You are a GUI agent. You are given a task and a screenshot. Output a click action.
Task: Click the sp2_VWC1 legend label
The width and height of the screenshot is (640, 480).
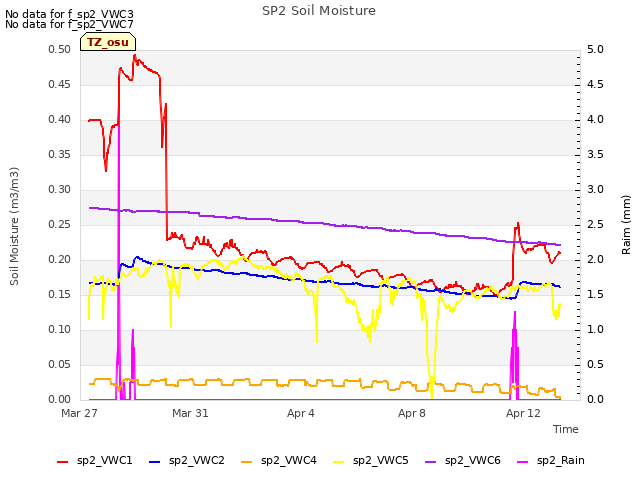(x=104, y=460)
